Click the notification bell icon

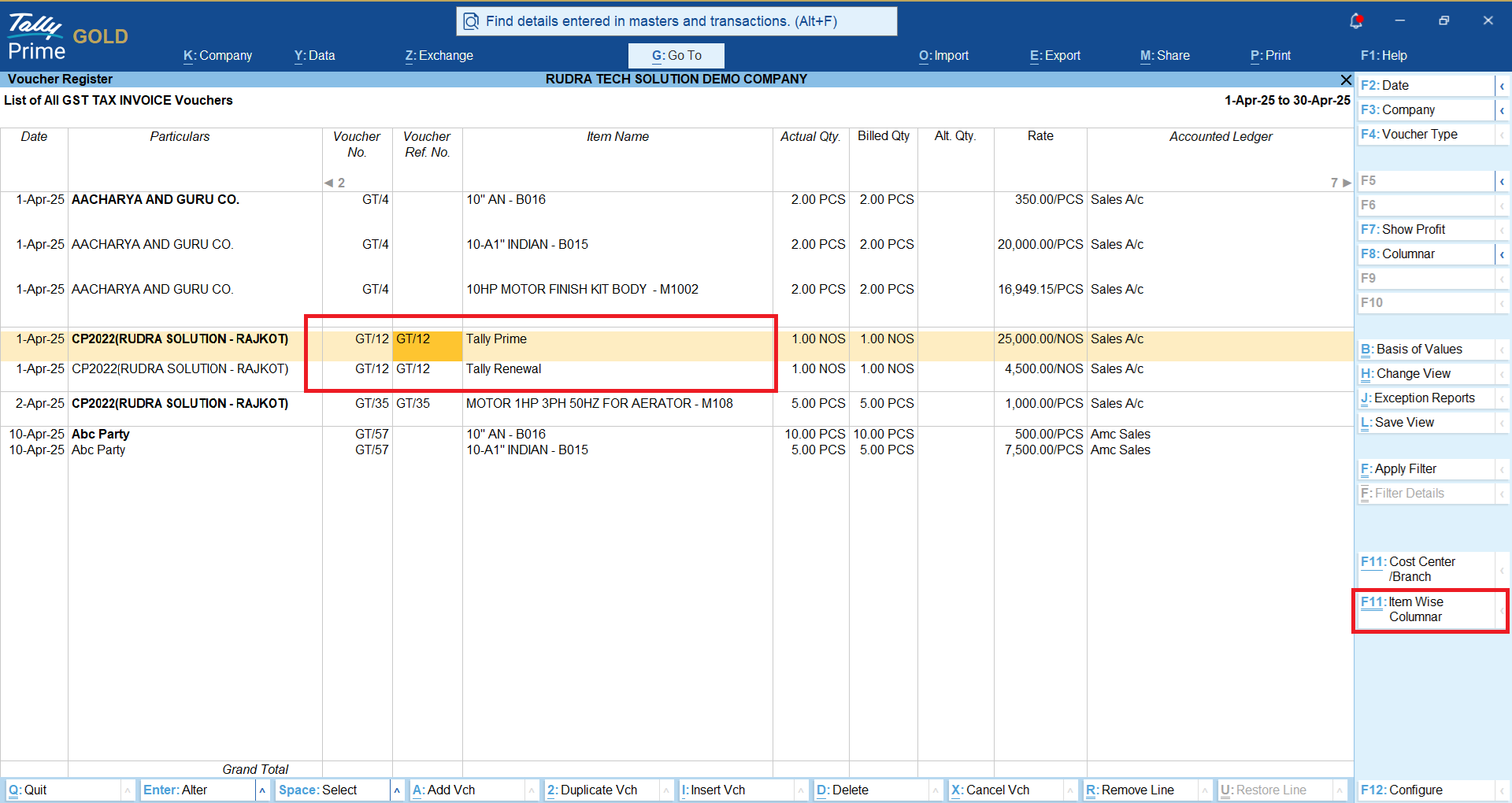tap(1355, 21)
